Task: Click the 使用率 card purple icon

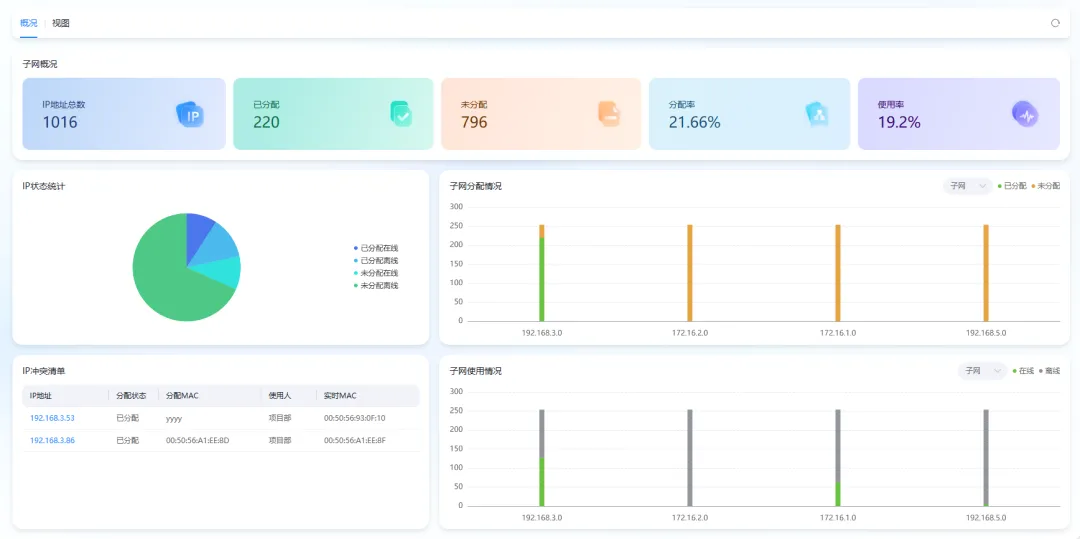Action: click(1024, 114)
